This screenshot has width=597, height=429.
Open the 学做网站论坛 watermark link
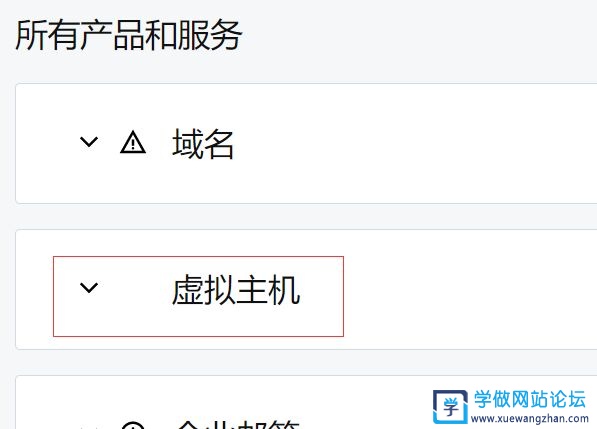point(529,399)
